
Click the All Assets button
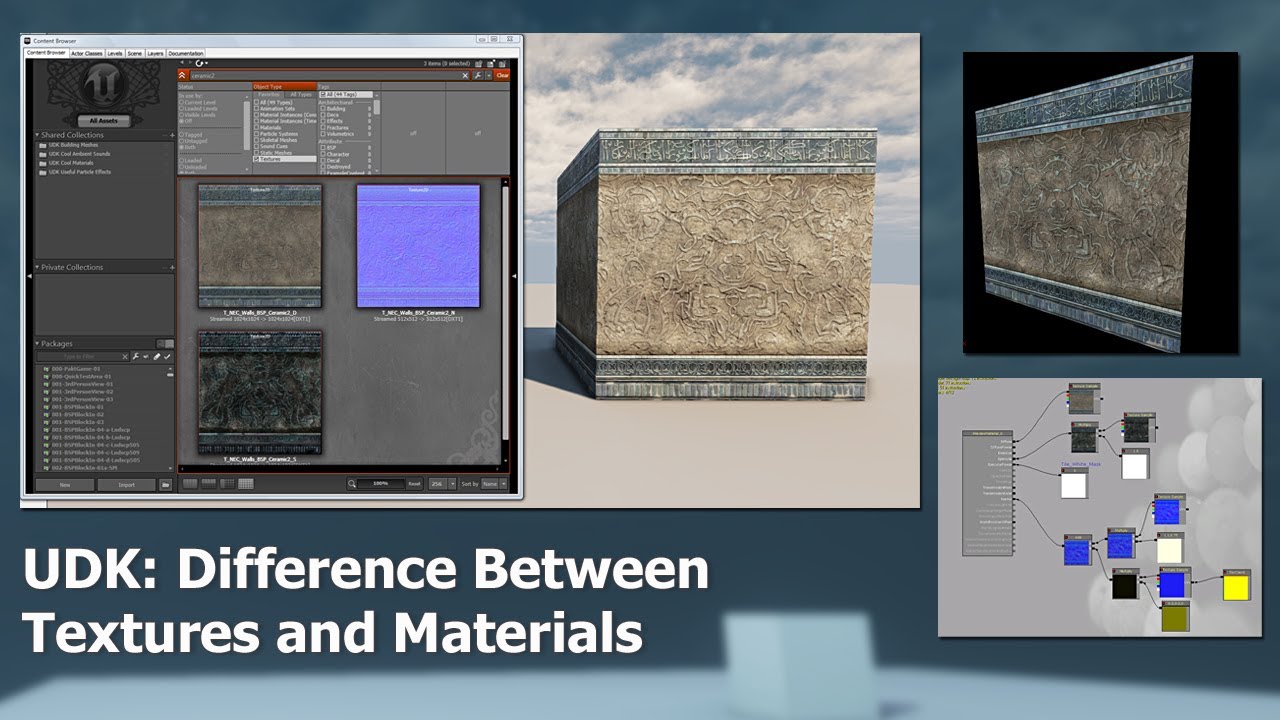pyautogui.click(x=103, y=120)
